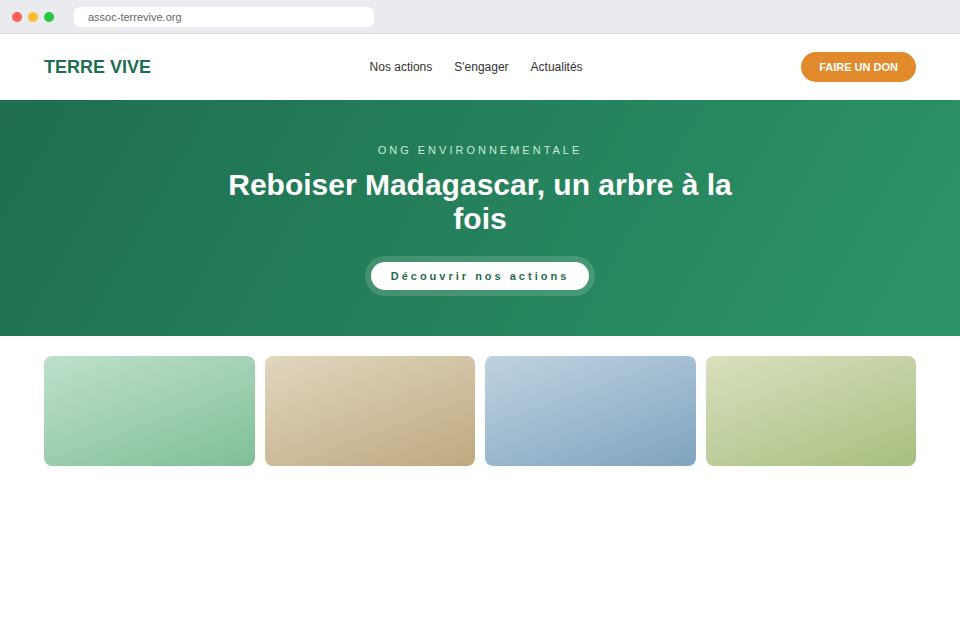Click the TERRE VIVE logo

coord(97,67)
